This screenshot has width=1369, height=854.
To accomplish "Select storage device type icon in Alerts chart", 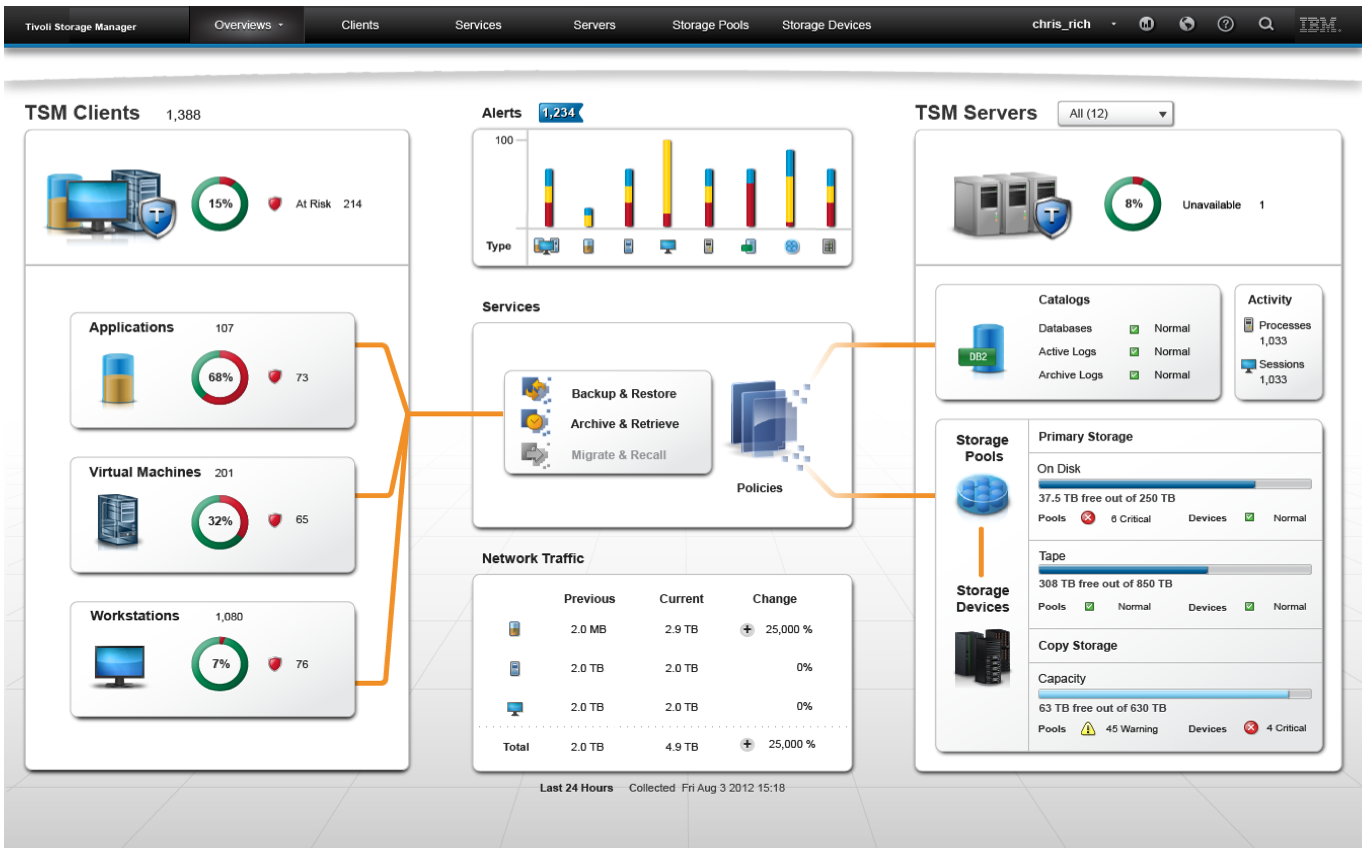I will coord(829,246).
